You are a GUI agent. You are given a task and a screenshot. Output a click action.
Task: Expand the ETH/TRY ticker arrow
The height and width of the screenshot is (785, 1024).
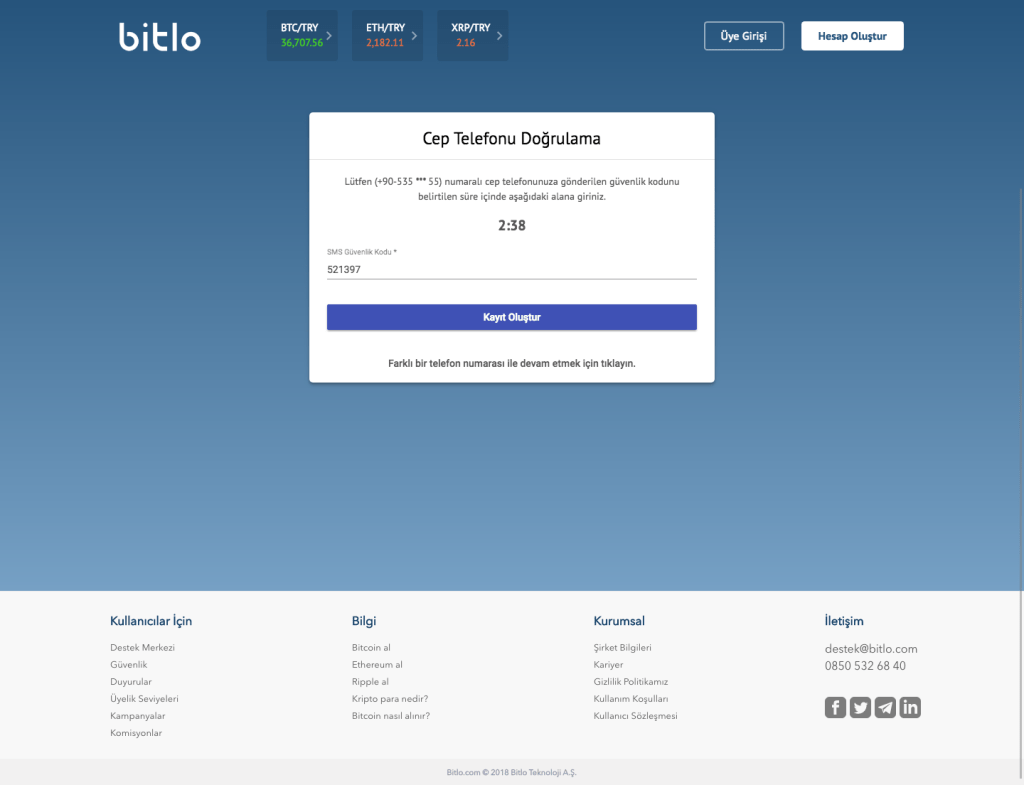pos(415,36)
